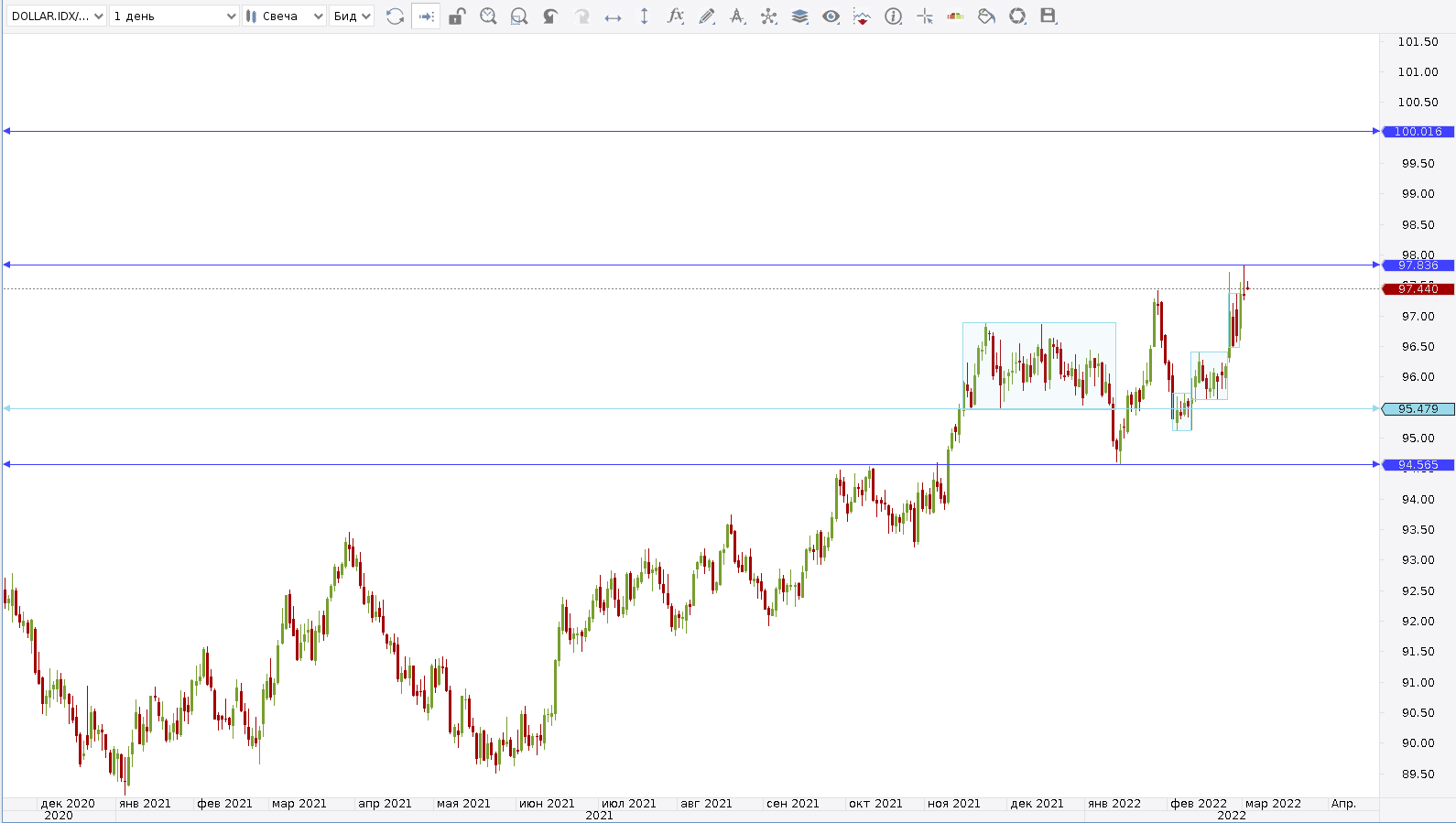Open the 'Свеча' chart type dropdown
The width and height of the screenshot is (1456, 823).
click(x=285, y=16)
